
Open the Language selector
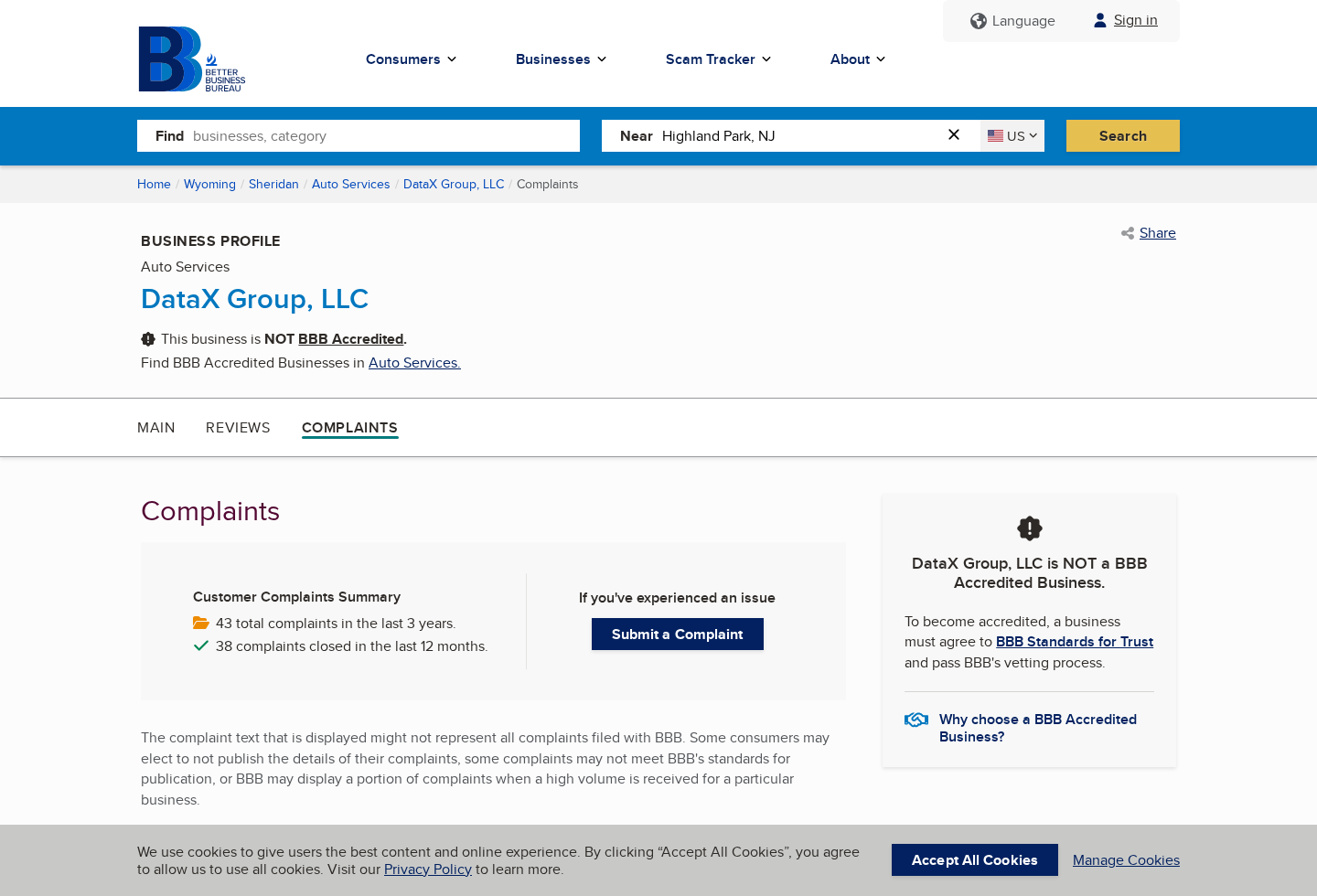coord(1013,21)
